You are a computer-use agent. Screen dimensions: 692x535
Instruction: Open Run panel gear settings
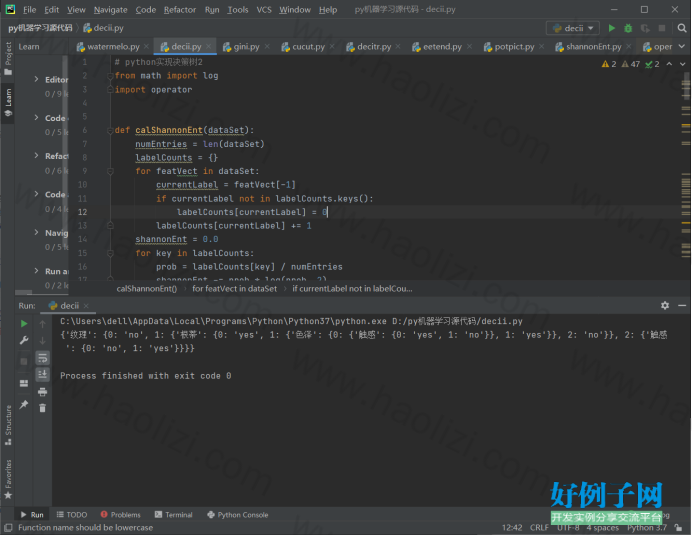pos(665,305)
